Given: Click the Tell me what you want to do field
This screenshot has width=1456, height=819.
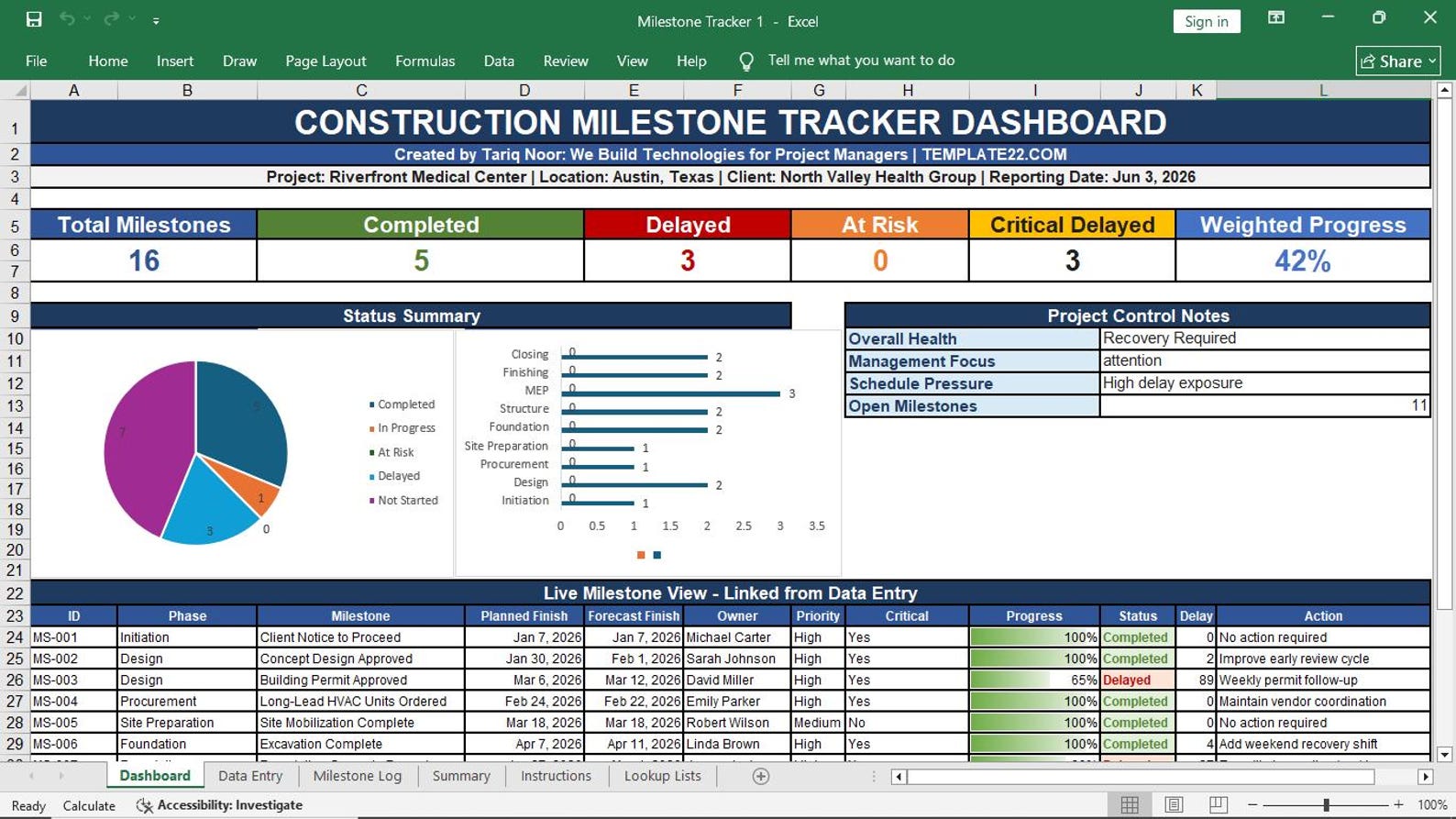Looking at the screenshot, I should click(861, 61).
